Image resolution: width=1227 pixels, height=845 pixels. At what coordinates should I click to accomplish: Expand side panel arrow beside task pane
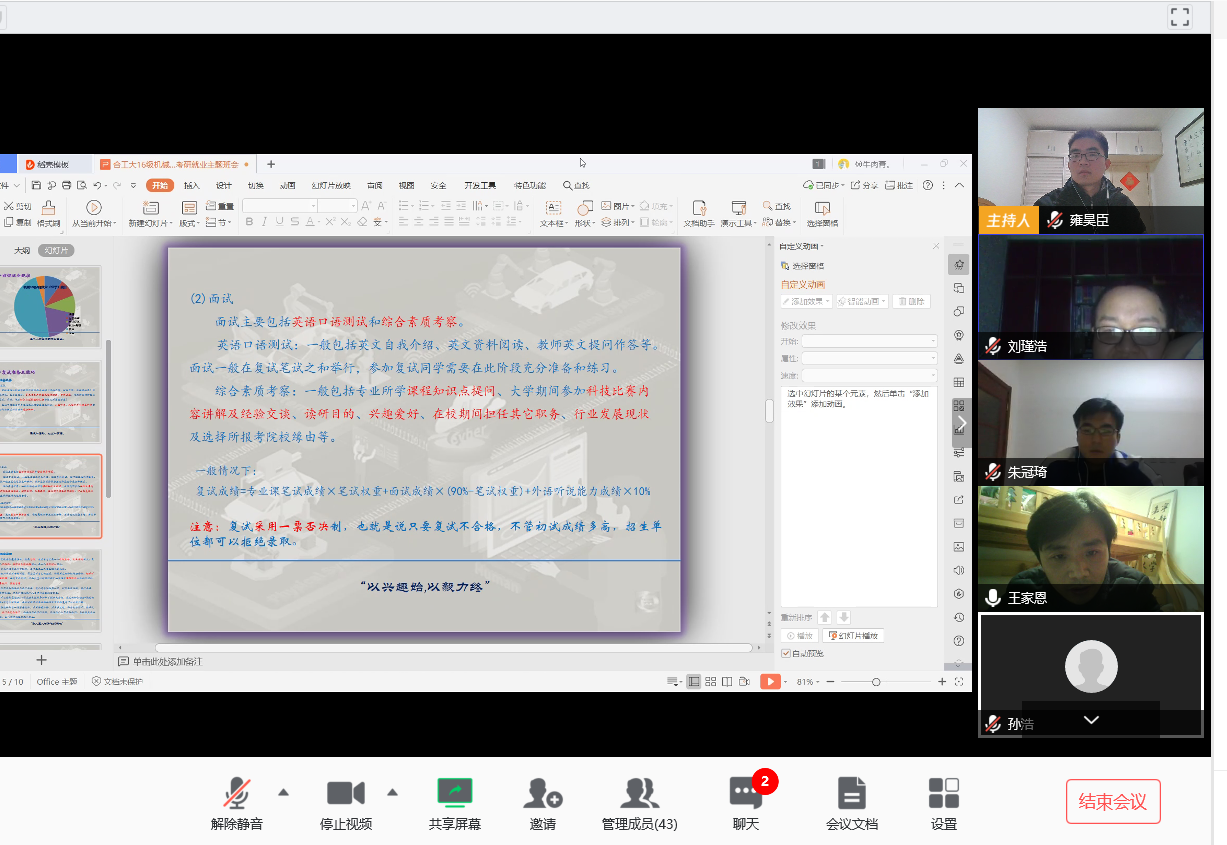(961, 423)
